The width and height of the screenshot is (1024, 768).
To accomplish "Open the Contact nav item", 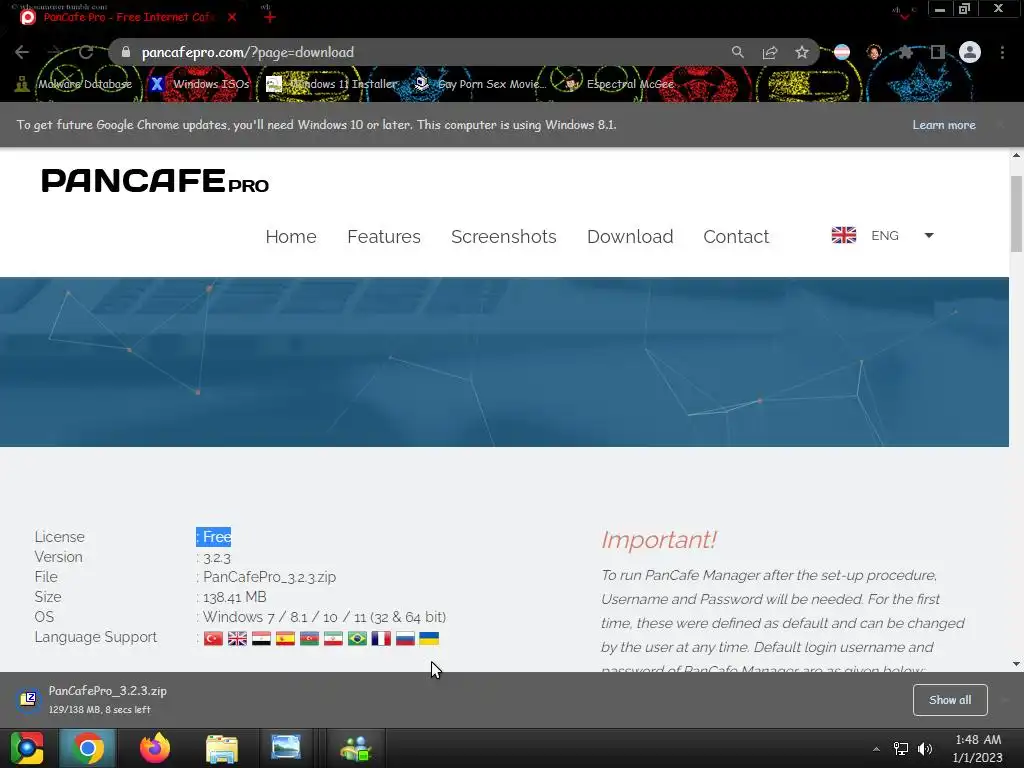I will pyautogui.click(x=736, y=236).
